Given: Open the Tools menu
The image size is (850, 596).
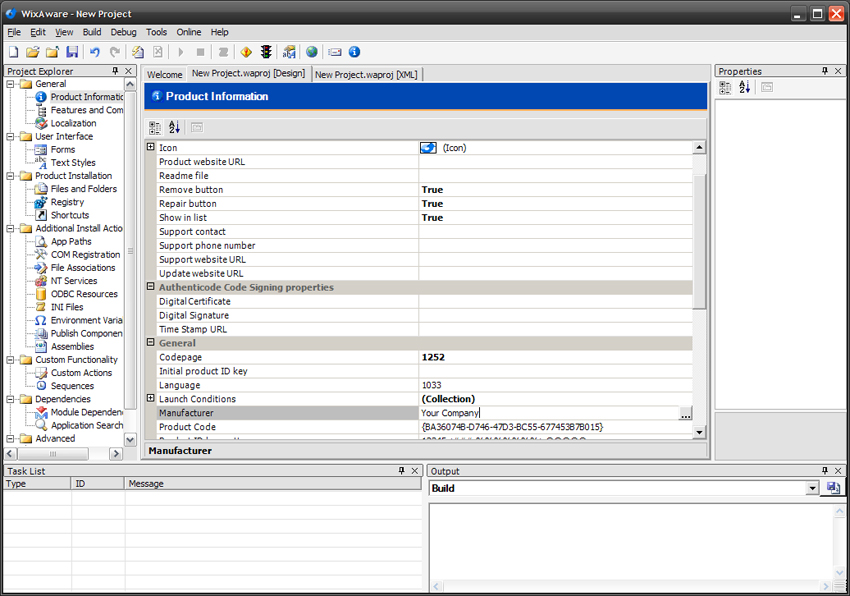Looking at the screenshot, I should point(156,32).
